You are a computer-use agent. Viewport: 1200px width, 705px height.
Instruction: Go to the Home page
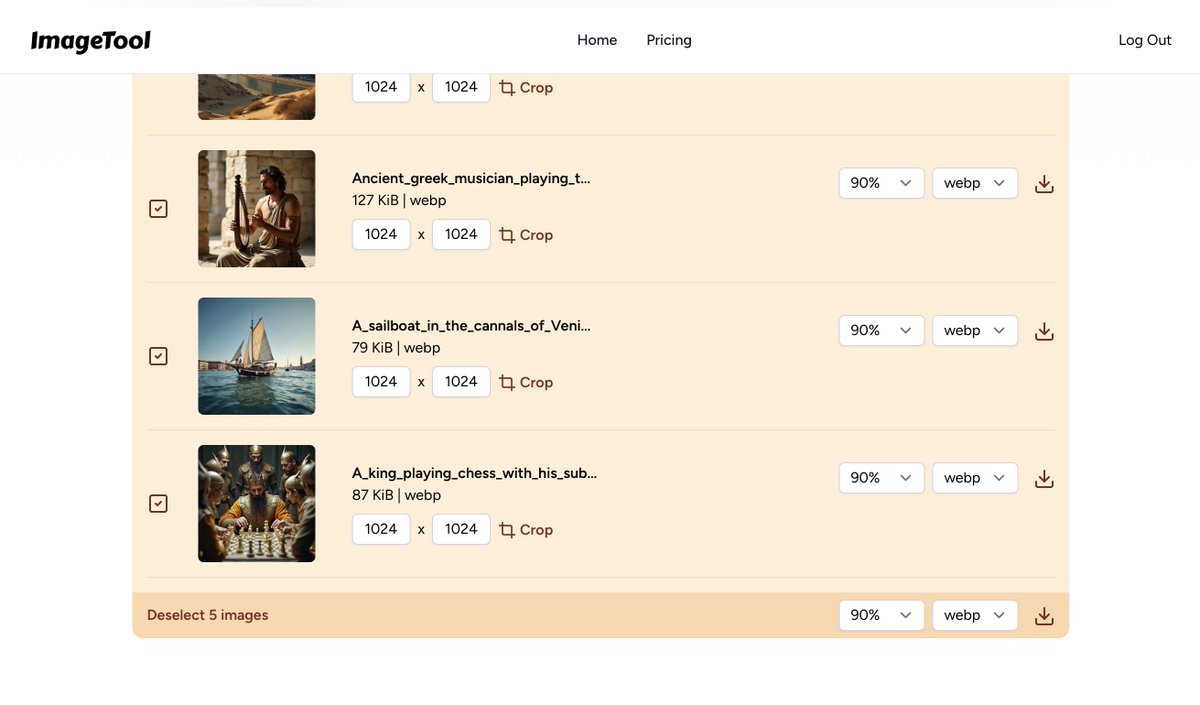click(x=597, y=40)
